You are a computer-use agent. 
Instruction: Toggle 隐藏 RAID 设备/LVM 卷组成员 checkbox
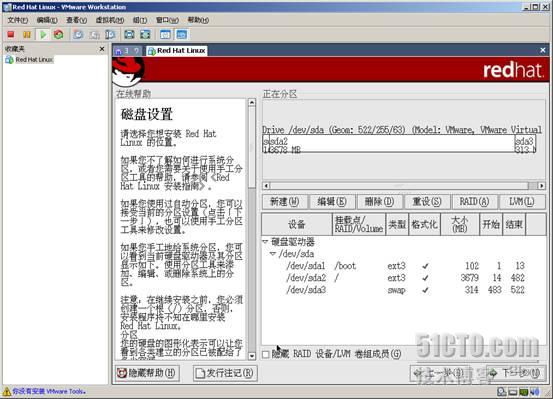click(x=266, y=354)
